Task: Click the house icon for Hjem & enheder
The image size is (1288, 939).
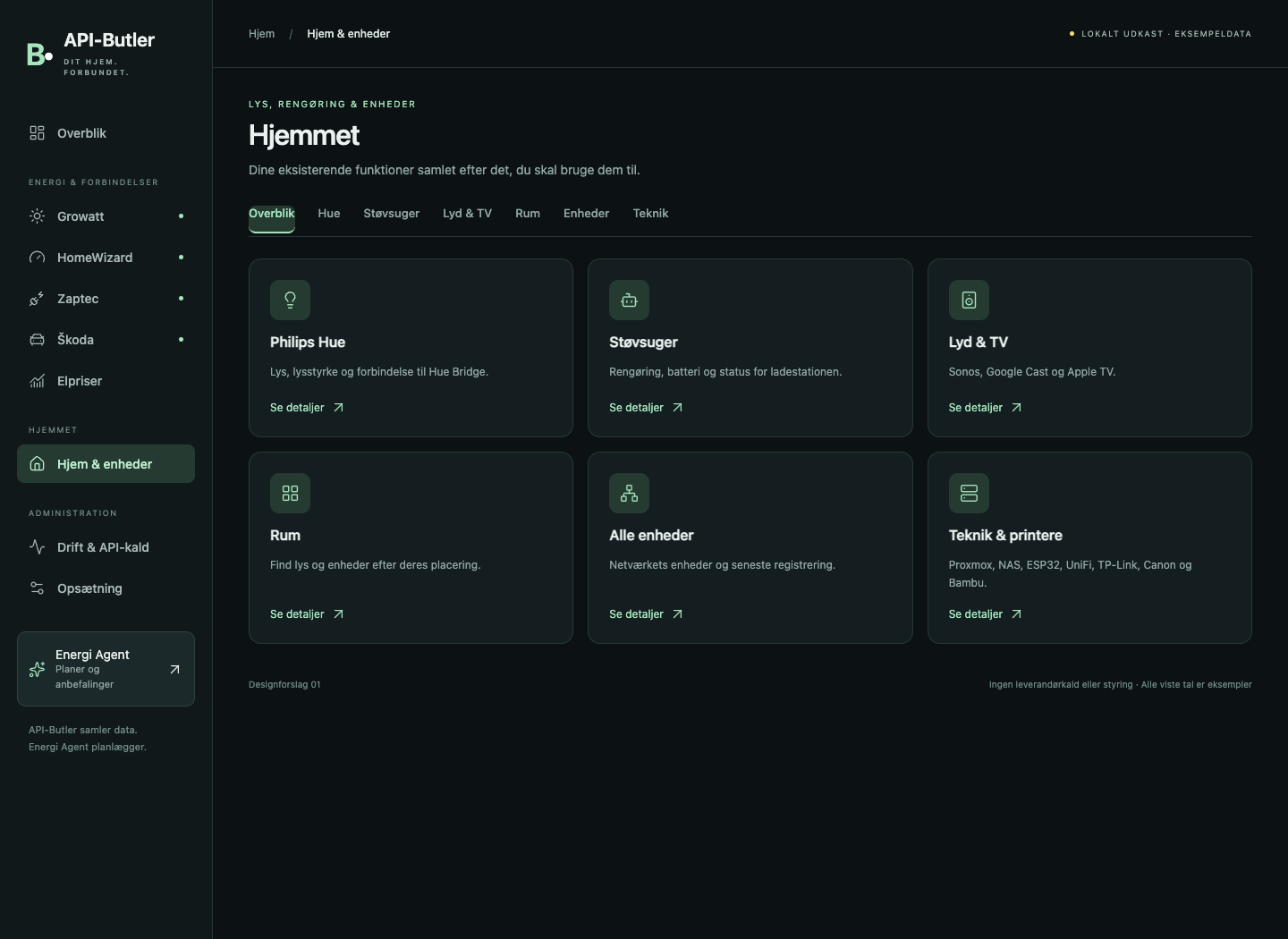Action: click(37, 464)
